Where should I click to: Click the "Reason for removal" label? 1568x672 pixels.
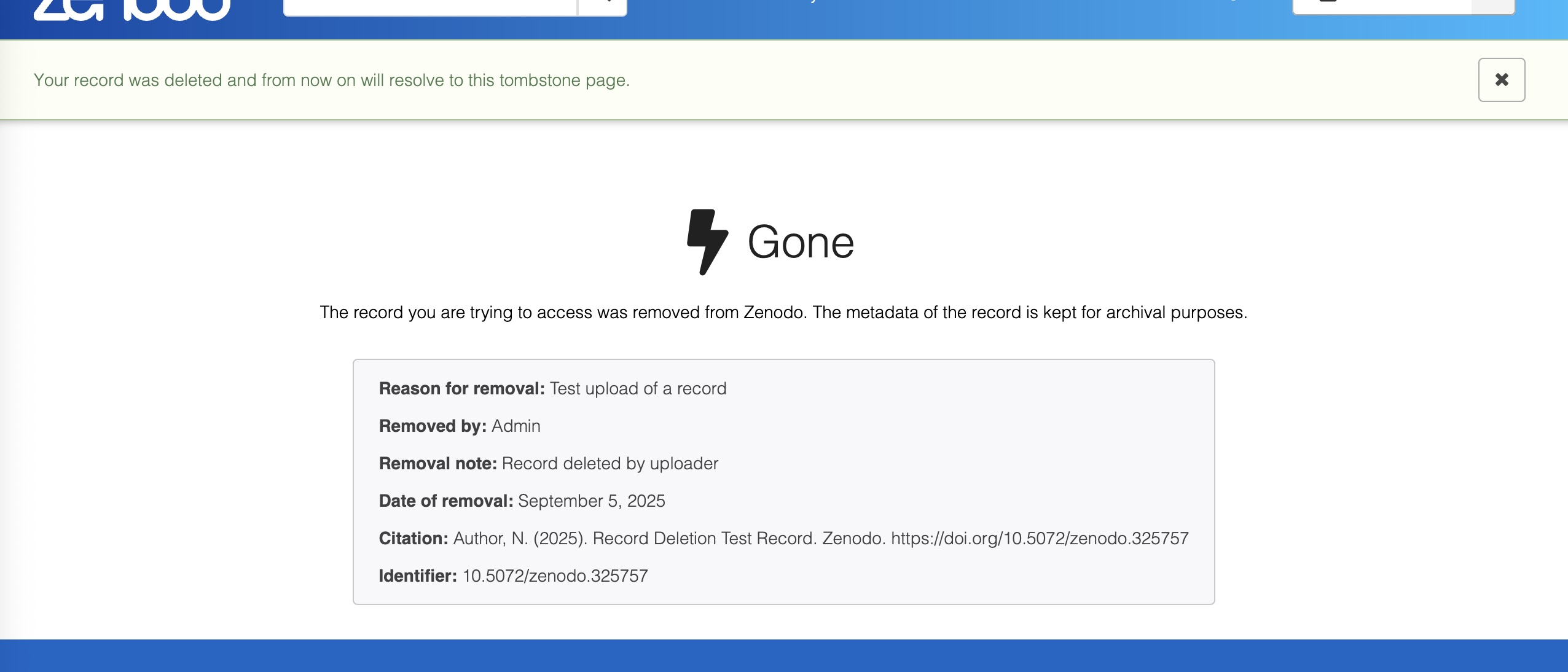(x=461, y=388)
